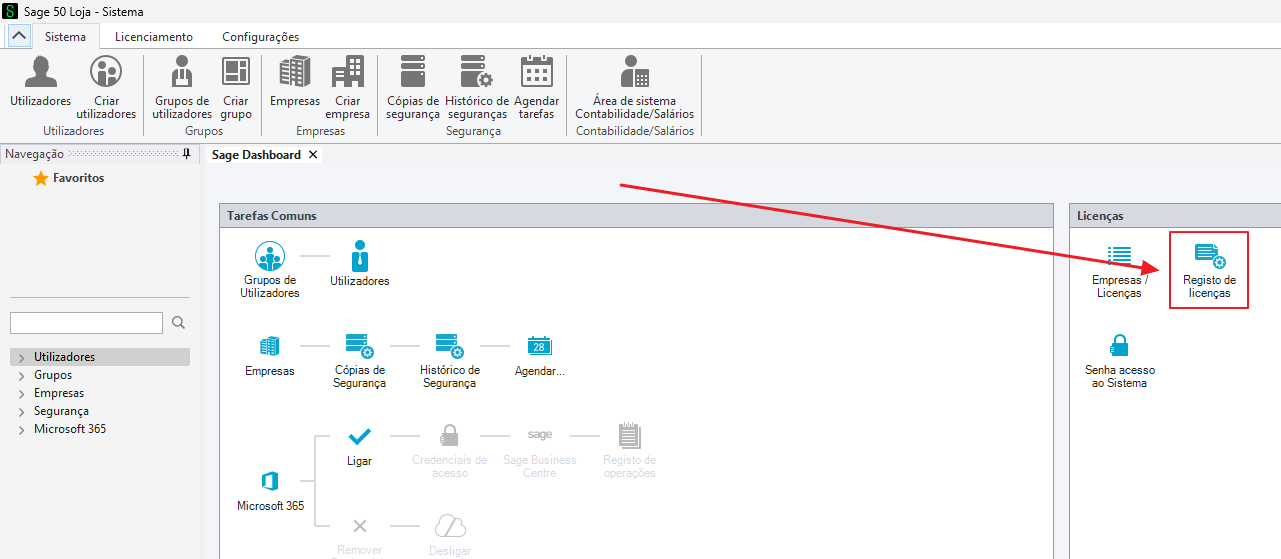Screen dimensions: 1281x559
Task: Select the Sage Dashboard tab
Action: (256, 155)
